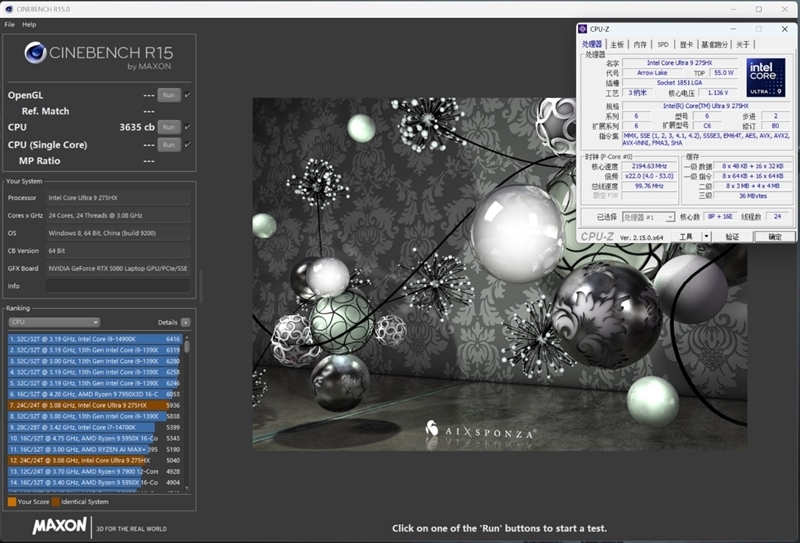This screenshot has width=800, height=543.
Task: Open the 处理器 #1 selection dropdown
Action: [648, 217]
